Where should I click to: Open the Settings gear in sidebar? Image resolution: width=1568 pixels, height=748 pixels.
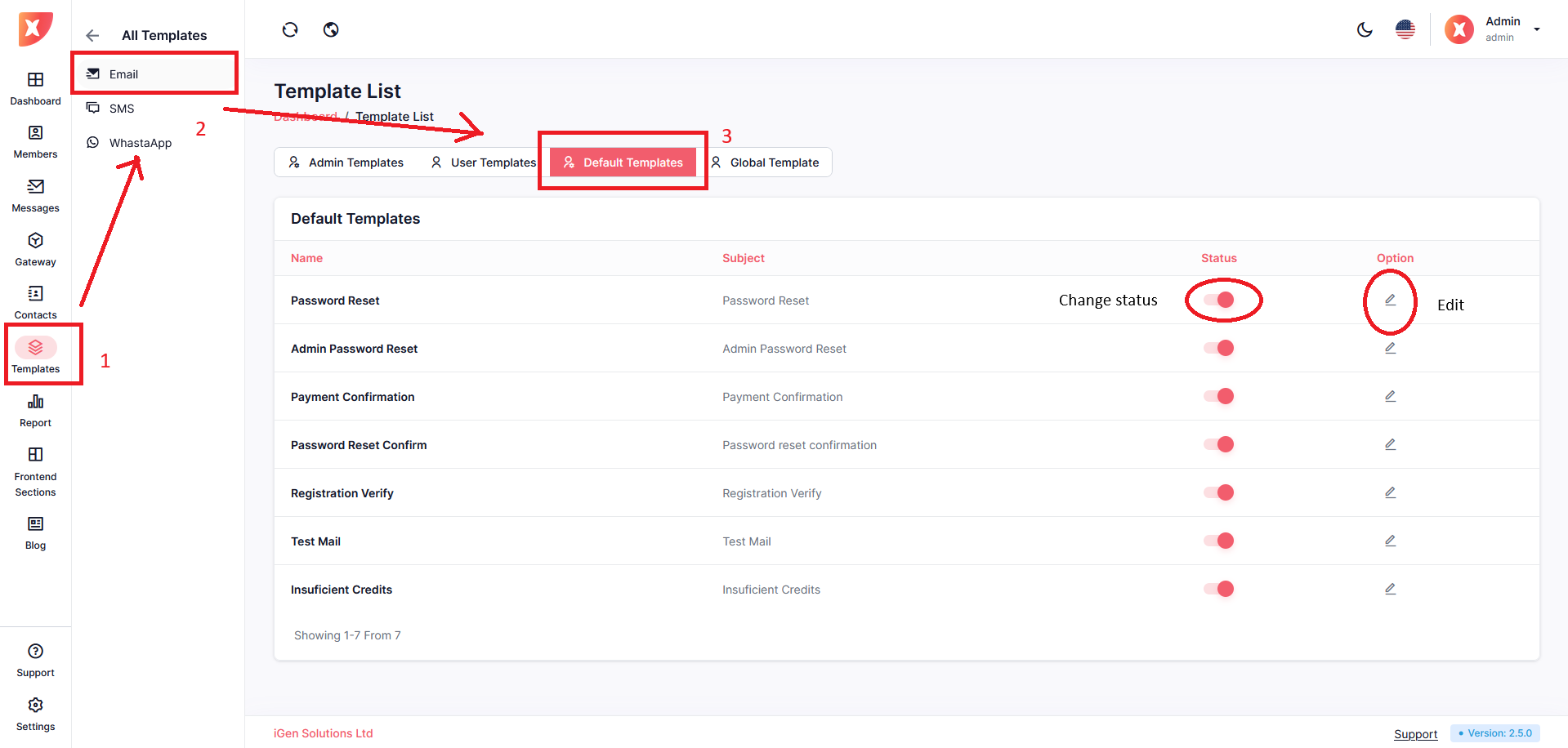pos(35,714)
